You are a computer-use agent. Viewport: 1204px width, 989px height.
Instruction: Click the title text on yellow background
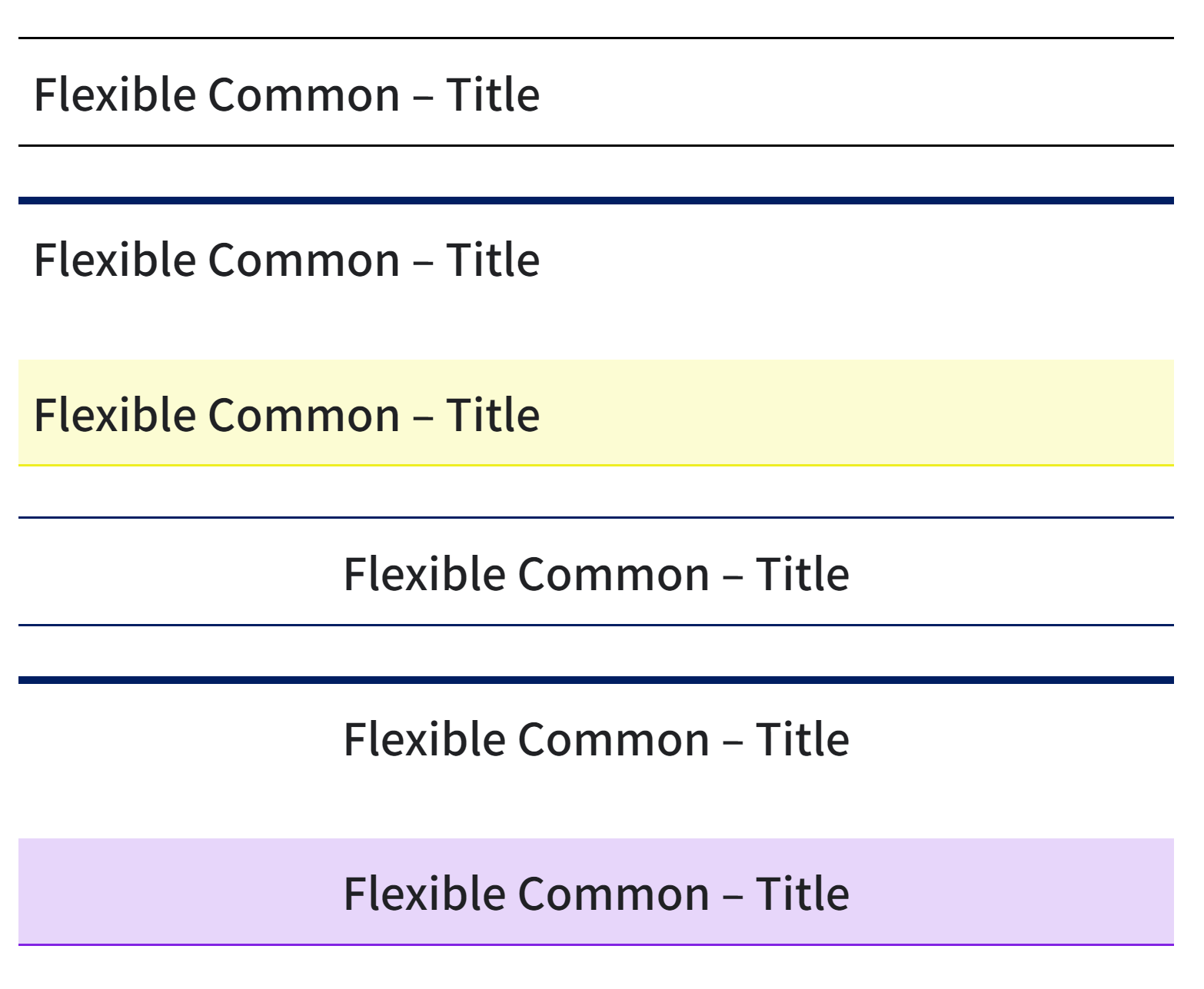point(287,415)
